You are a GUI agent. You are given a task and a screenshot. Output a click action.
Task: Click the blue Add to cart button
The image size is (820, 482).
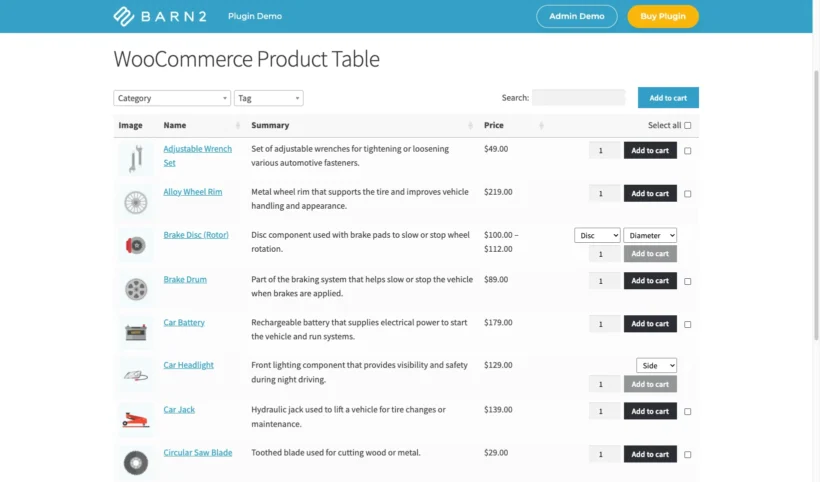tap(668, 98)
